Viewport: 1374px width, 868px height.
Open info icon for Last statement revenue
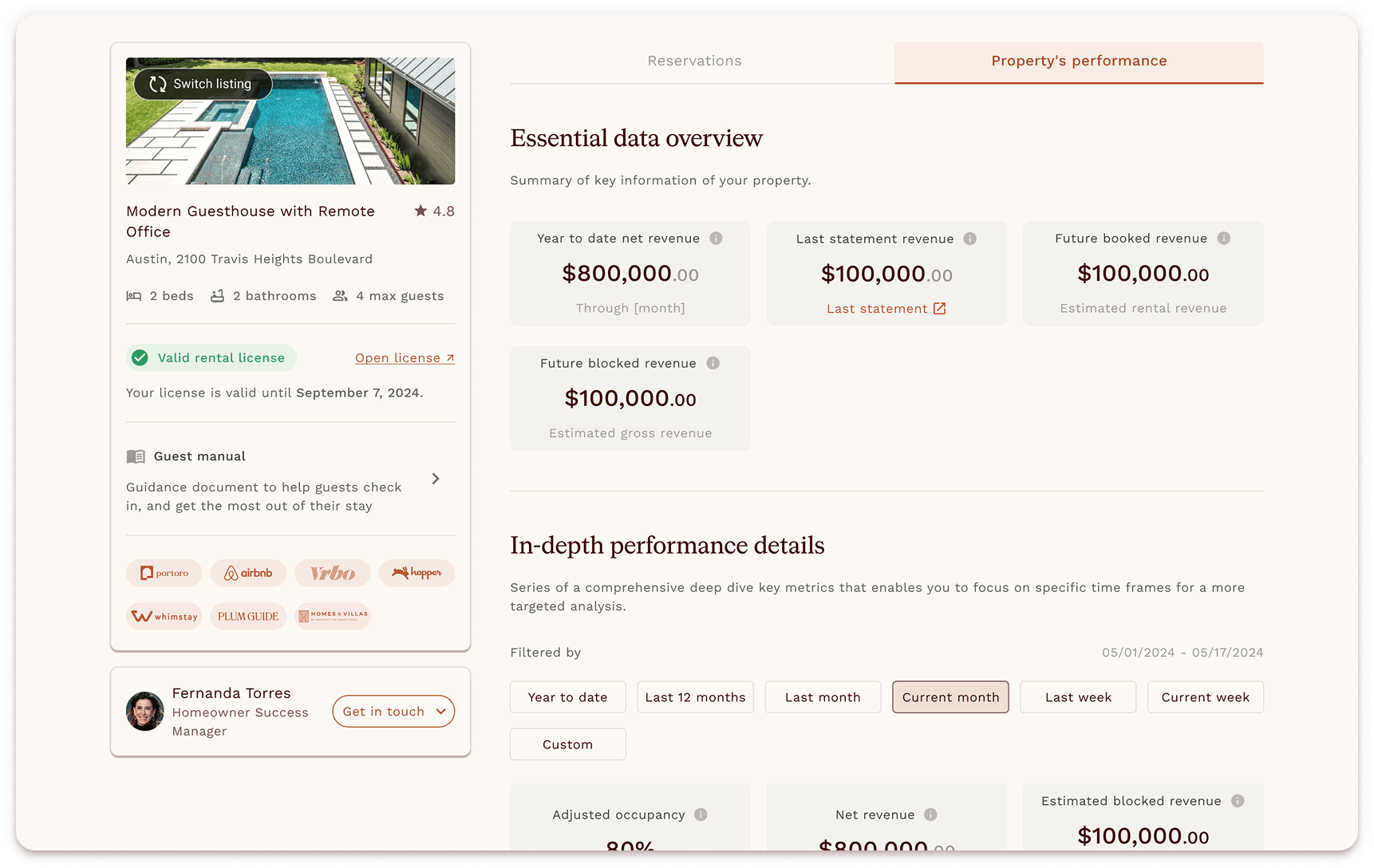(x=969, y=239)
